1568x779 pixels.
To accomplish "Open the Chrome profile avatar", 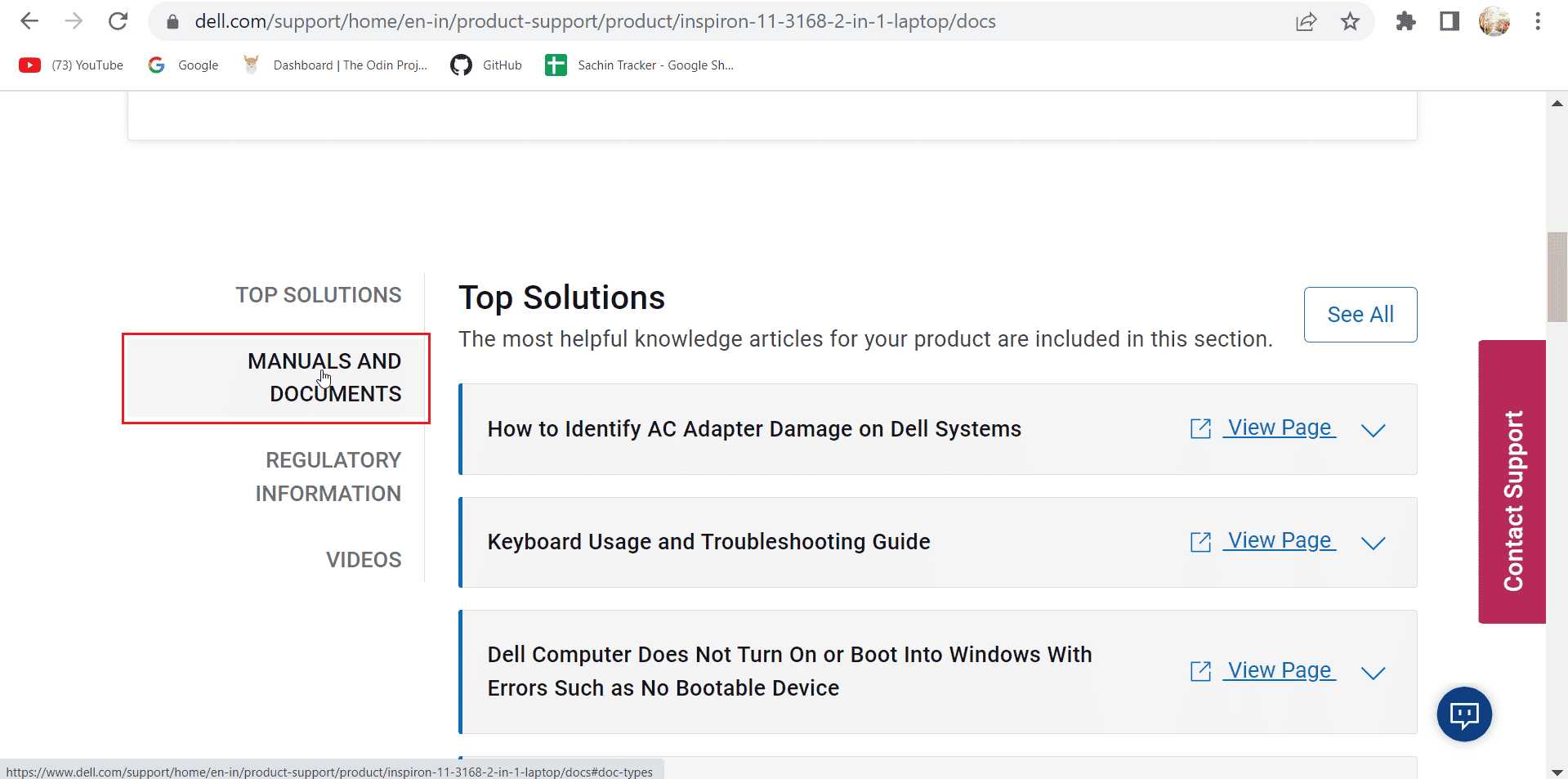I will (1494, 22).
